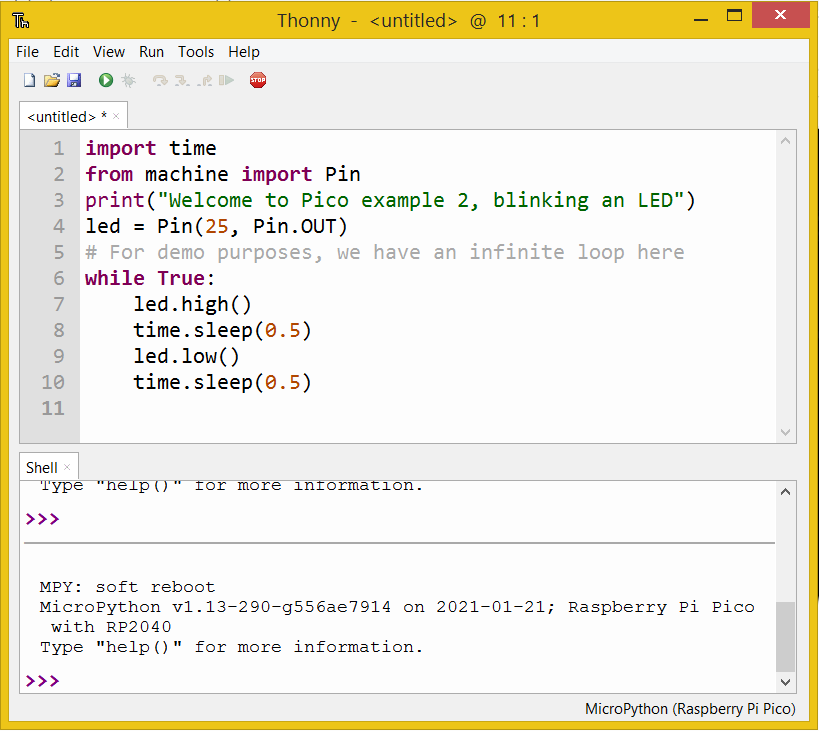The width and height of the screenshot is (819, 731).
Task: Open the Run menu
Action: coord(151,52)
